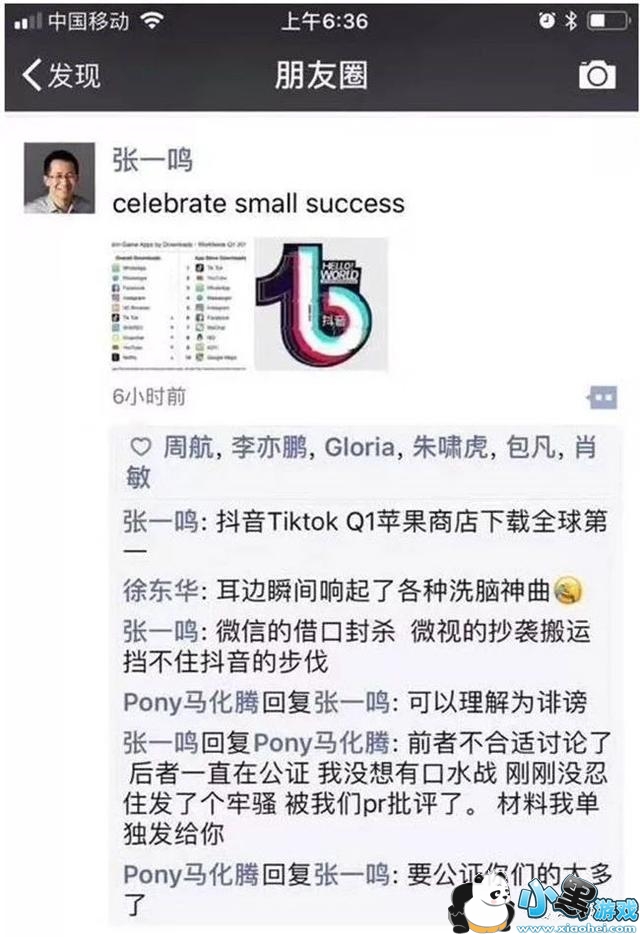The height and width of the screenshot is (937, 640).
Task: Tap the 朋友圈 title bar
Action: 321,75
